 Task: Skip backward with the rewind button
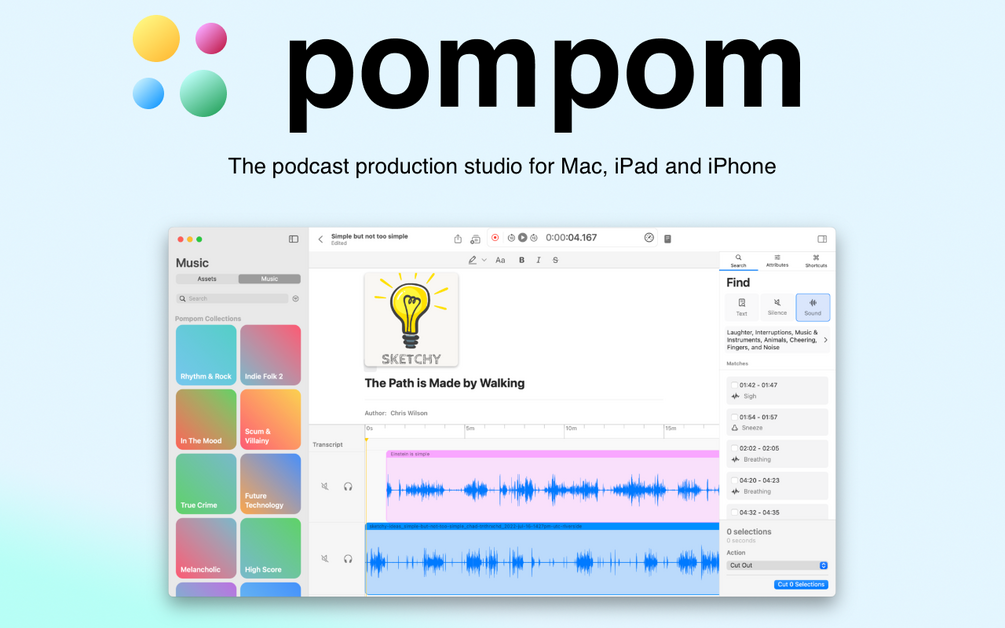(x=511, y=238)
